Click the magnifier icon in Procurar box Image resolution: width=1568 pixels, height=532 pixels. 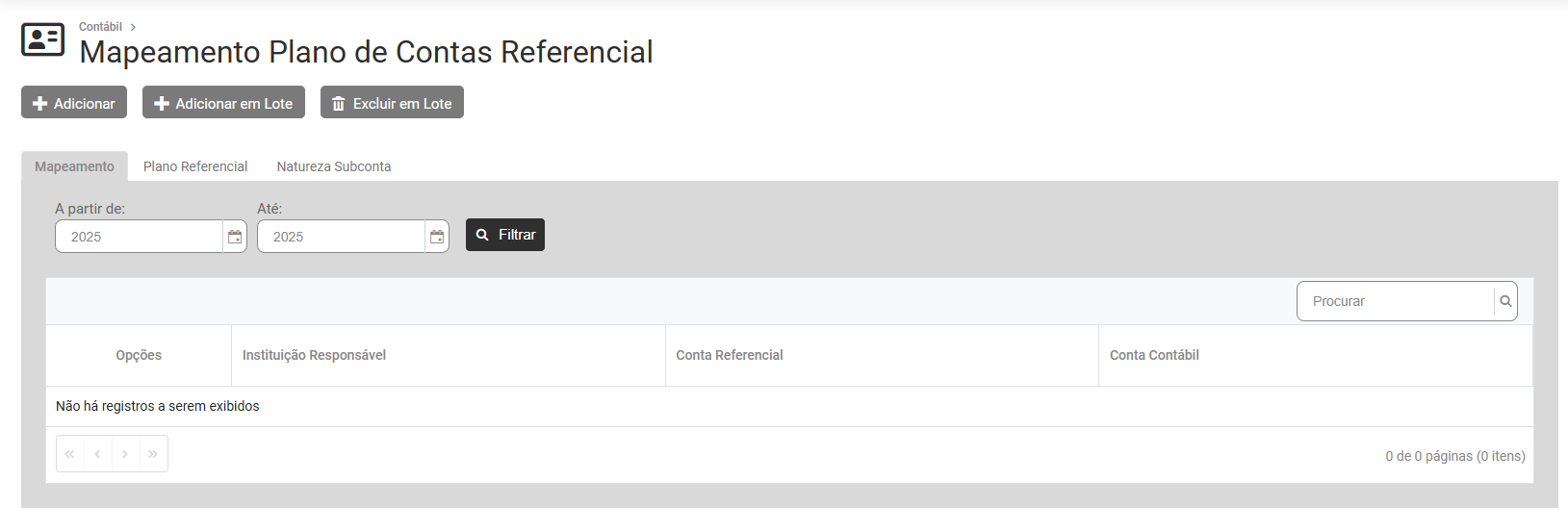coord(1505,301)
